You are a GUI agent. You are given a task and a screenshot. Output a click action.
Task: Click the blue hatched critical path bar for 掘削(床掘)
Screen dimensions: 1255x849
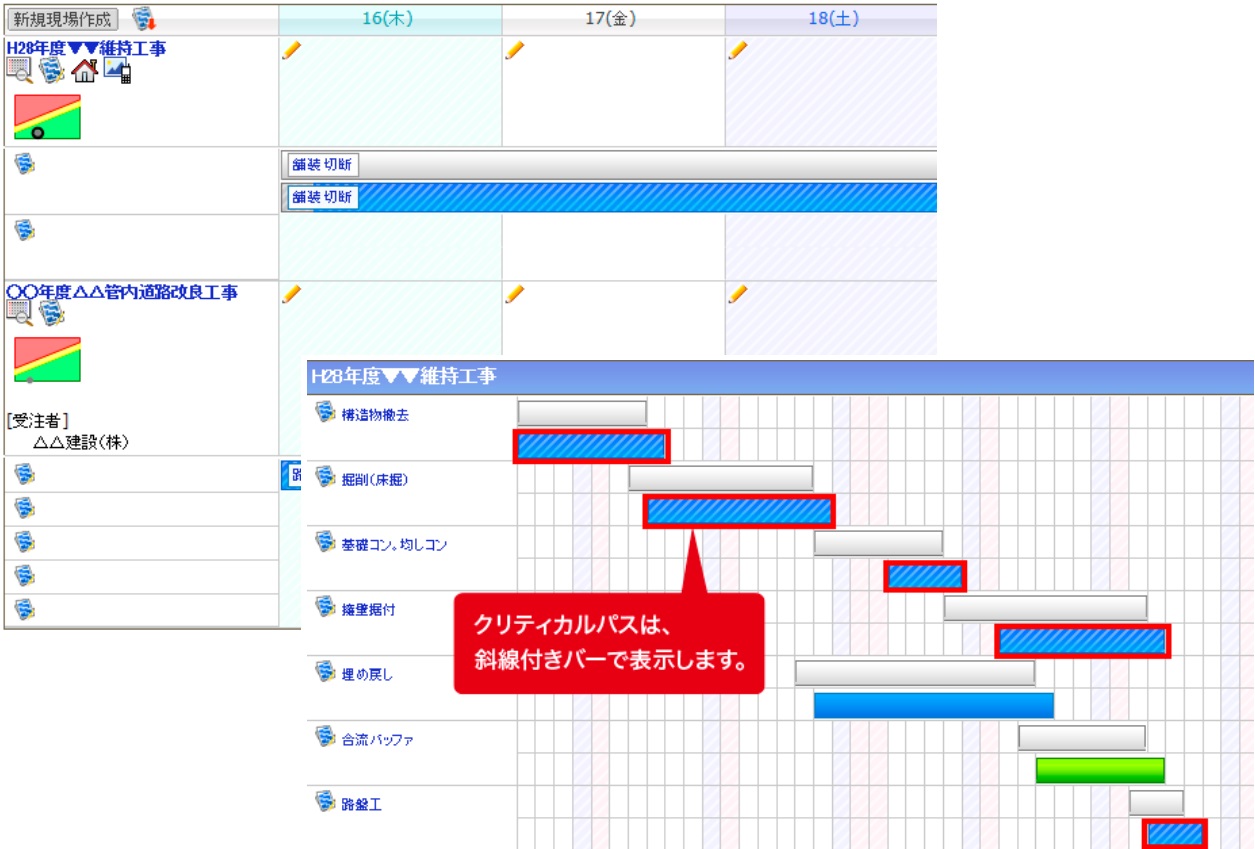click(740, 510)
